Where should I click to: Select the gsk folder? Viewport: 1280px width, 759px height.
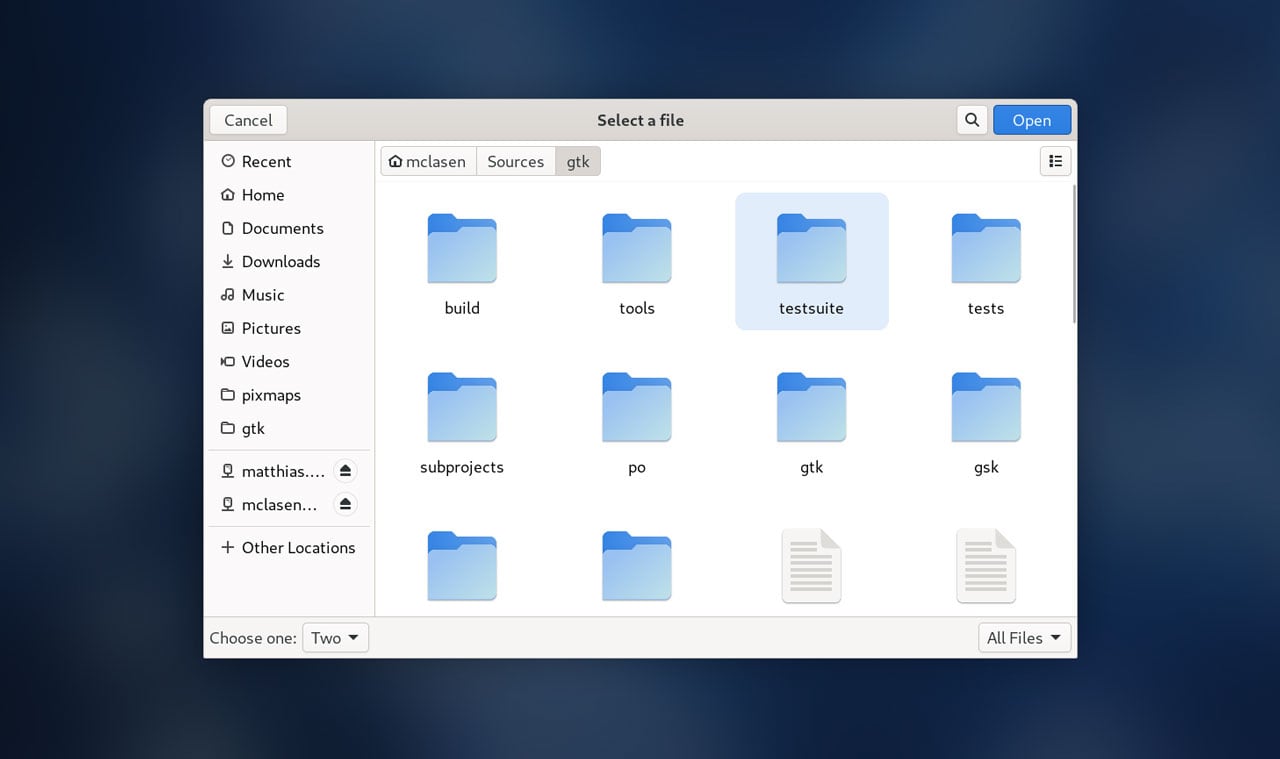click(x=986, y=421)
